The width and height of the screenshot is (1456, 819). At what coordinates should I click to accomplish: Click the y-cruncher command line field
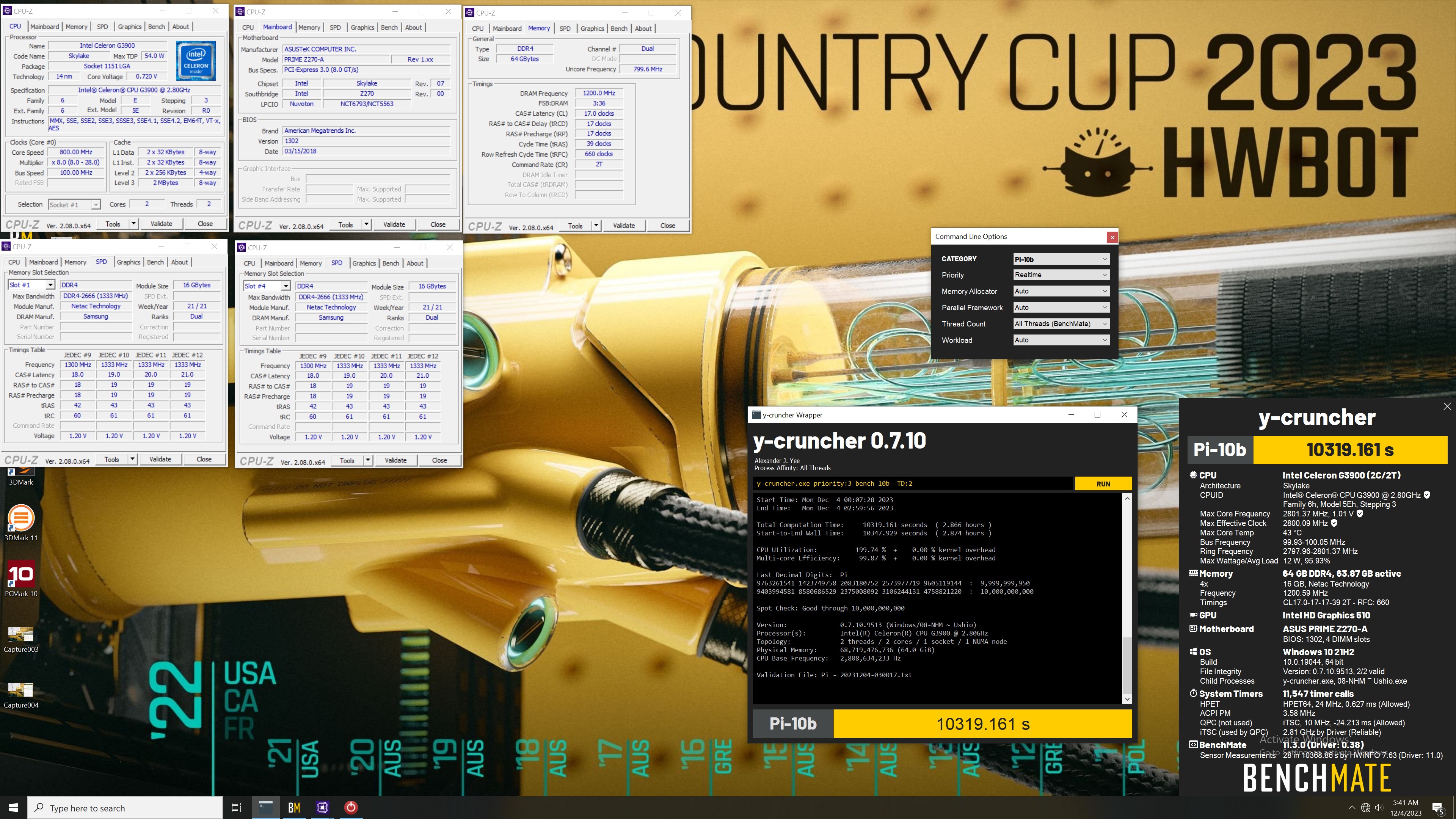(913, 484)
